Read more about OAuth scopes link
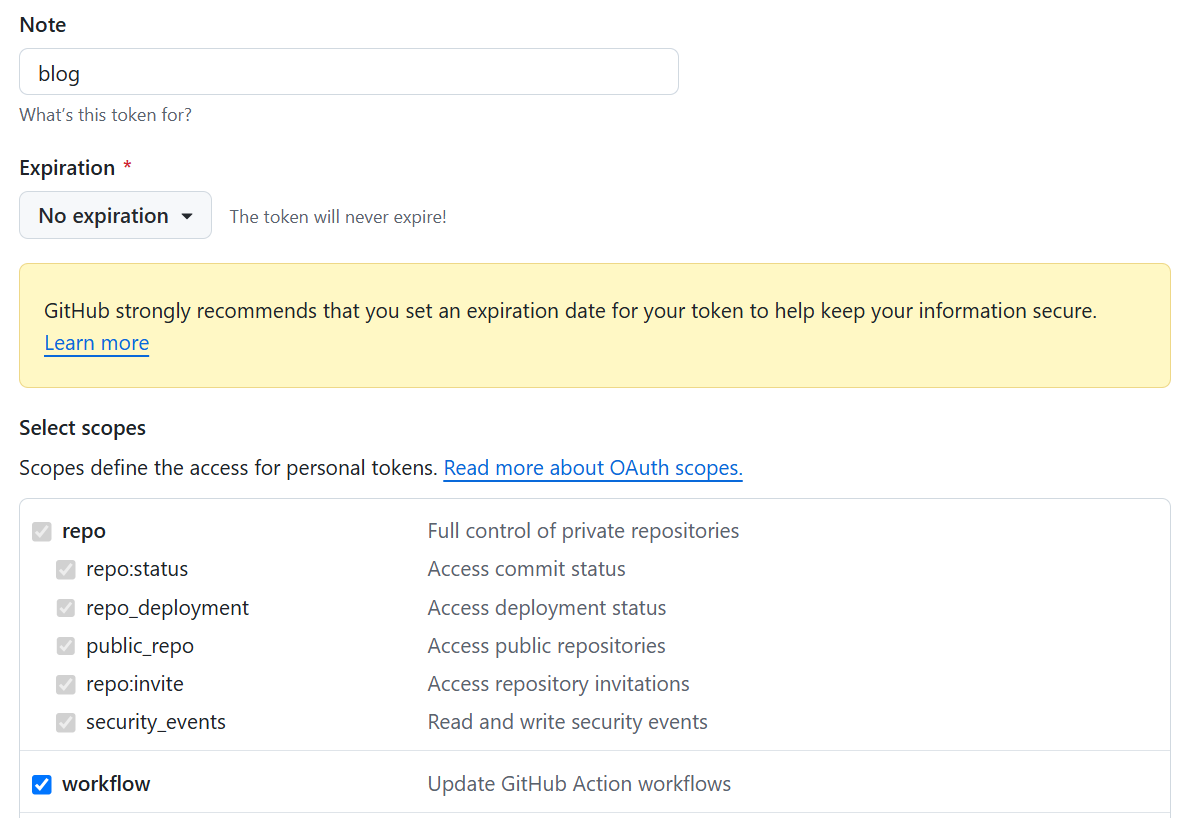Image resolution: width=1185 pixels, height=818 pixels. (x=593, y=468)
